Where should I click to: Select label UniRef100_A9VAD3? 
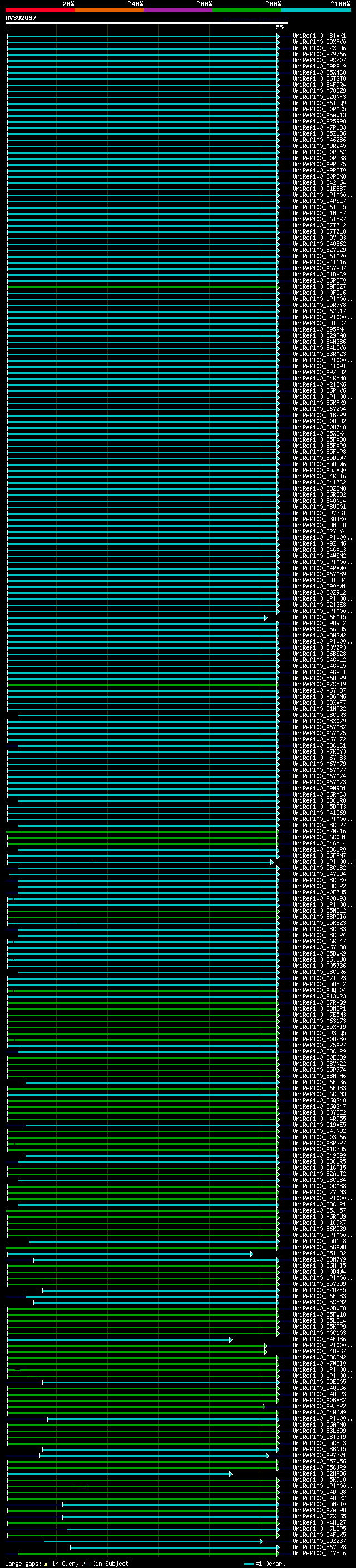click(319, 238)
